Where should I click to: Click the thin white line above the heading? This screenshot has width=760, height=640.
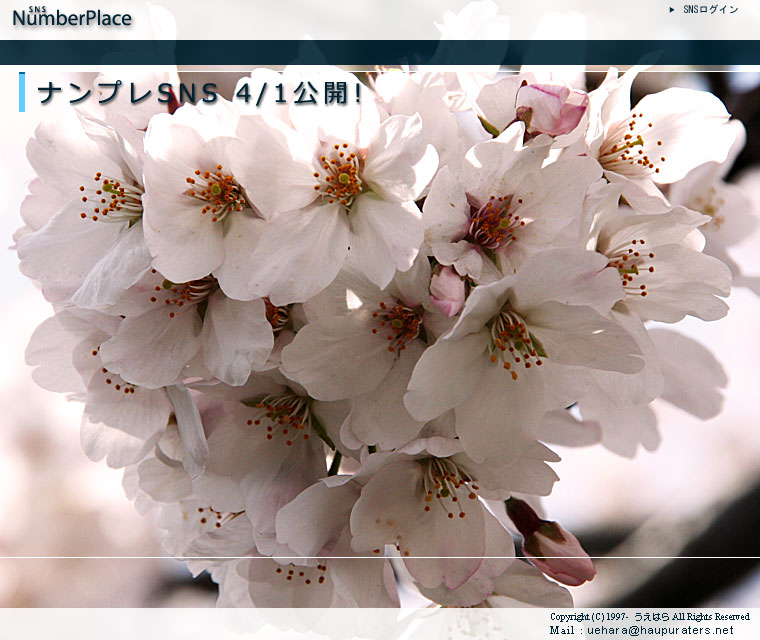coord(380,71)
